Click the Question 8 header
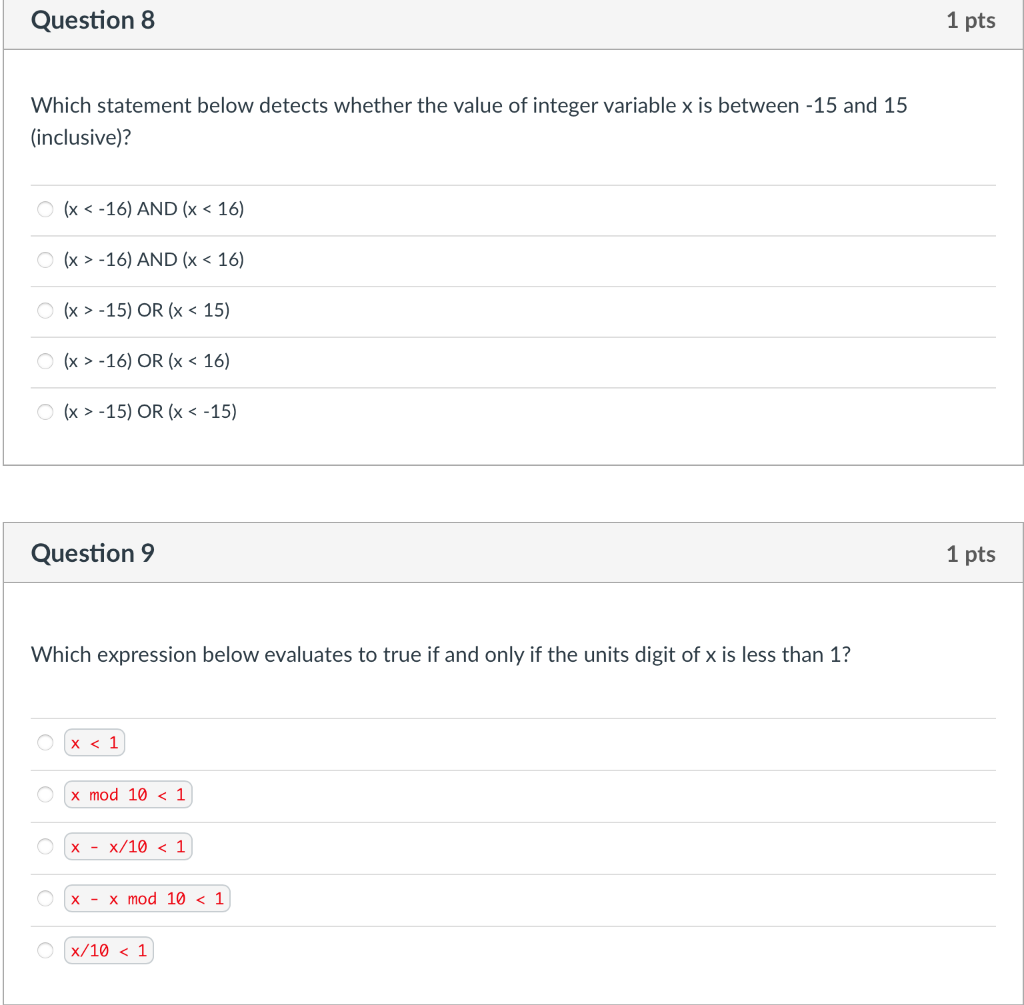 point(93,20)
